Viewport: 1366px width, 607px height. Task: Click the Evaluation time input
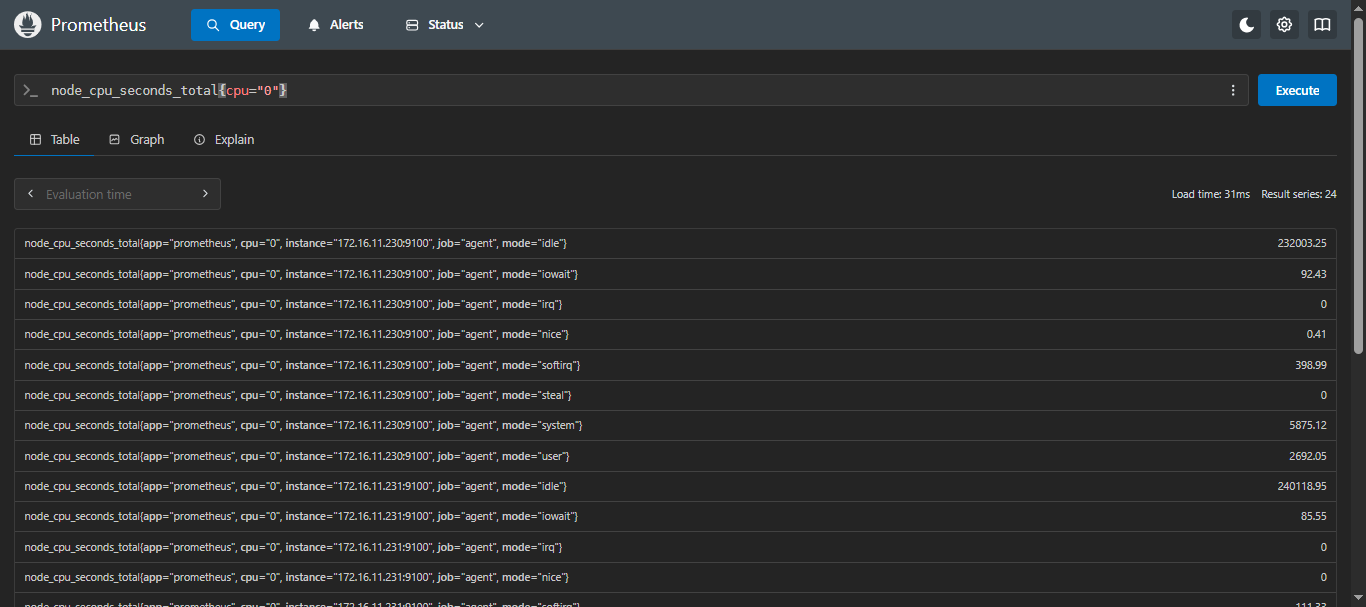tap(118, 194)
